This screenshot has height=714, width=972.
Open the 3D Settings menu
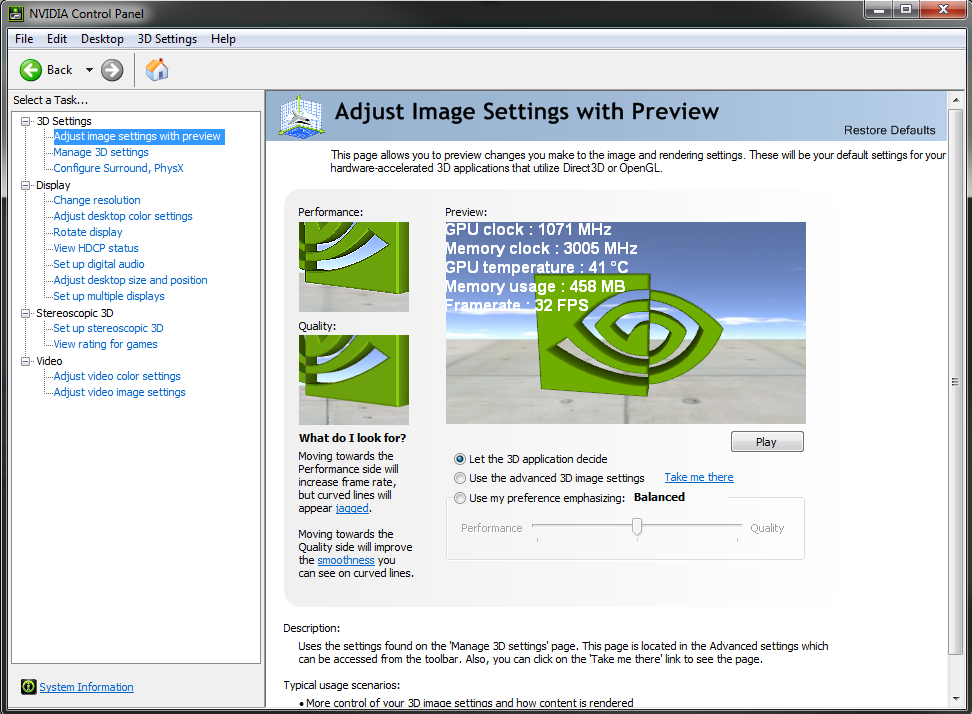coord(167,39)
